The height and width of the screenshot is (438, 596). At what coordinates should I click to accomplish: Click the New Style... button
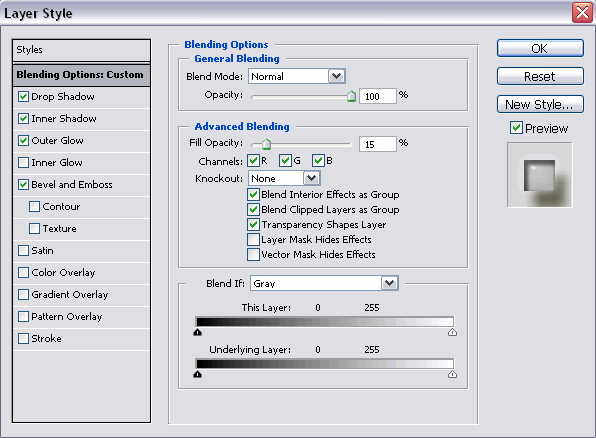pos(540,104)
